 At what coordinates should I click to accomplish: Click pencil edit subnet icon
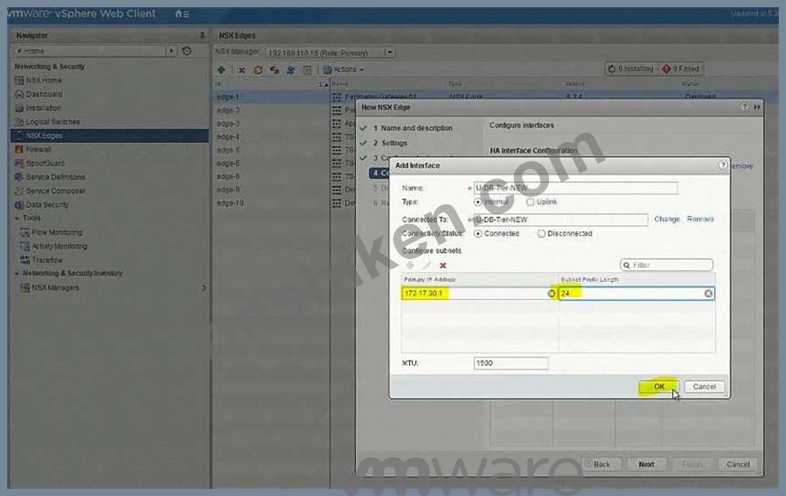427,265
